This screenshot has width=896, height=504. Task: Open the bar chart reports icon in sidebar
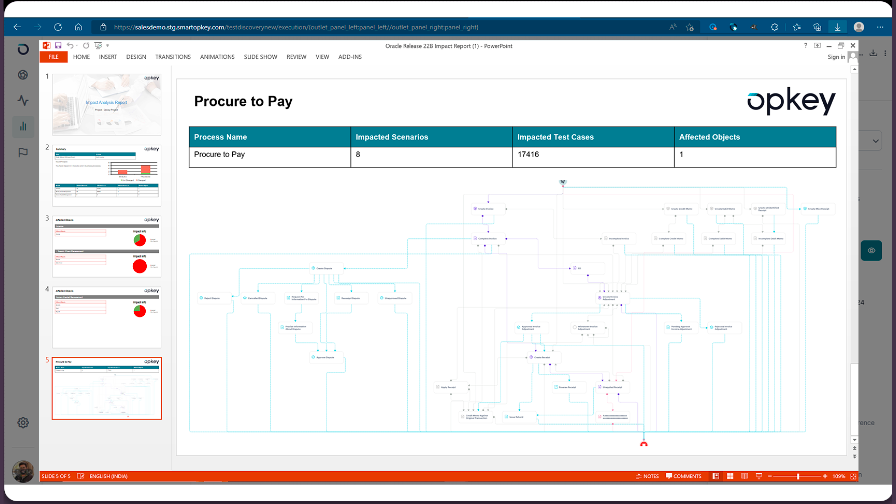[23, 126]
